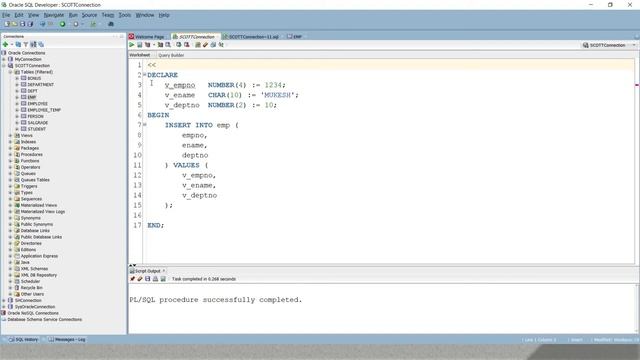The width and height of the screenshot is (640, 360).
Task: Select the SALGRADE table
Action: pos(38,122)
